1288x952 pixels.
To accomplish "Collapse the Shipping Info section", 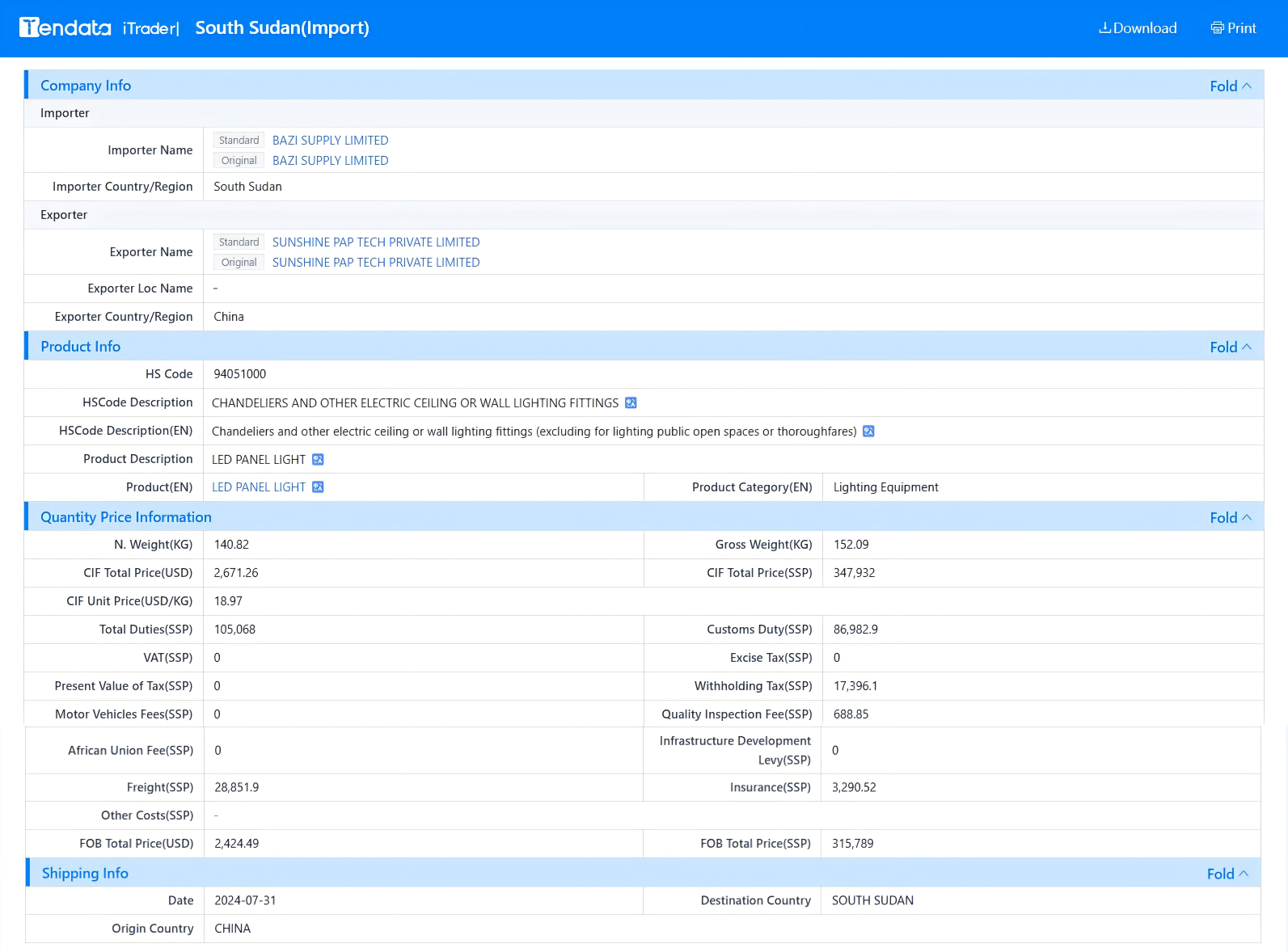I will [1227, 874].
